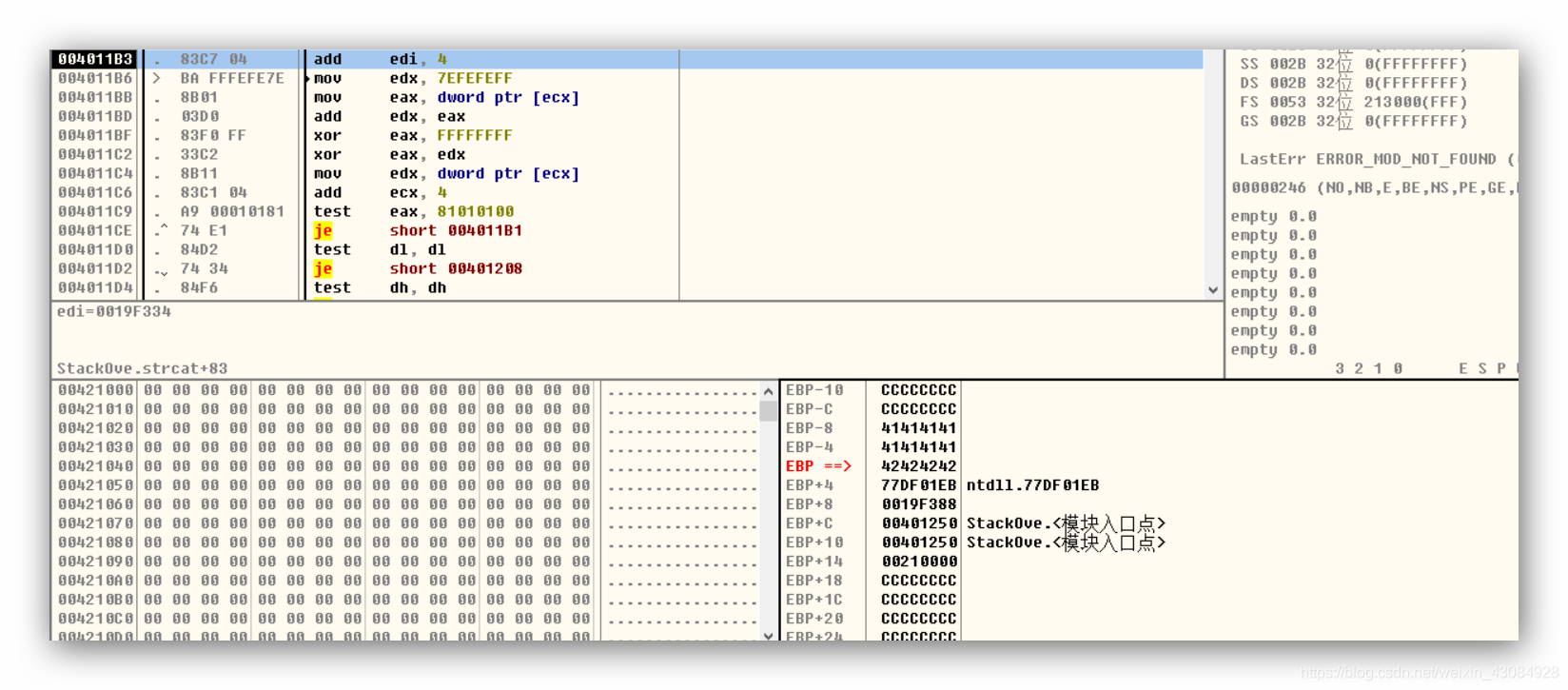
Task: Select the test dl, dl instruction
Action: coord(380,249)
